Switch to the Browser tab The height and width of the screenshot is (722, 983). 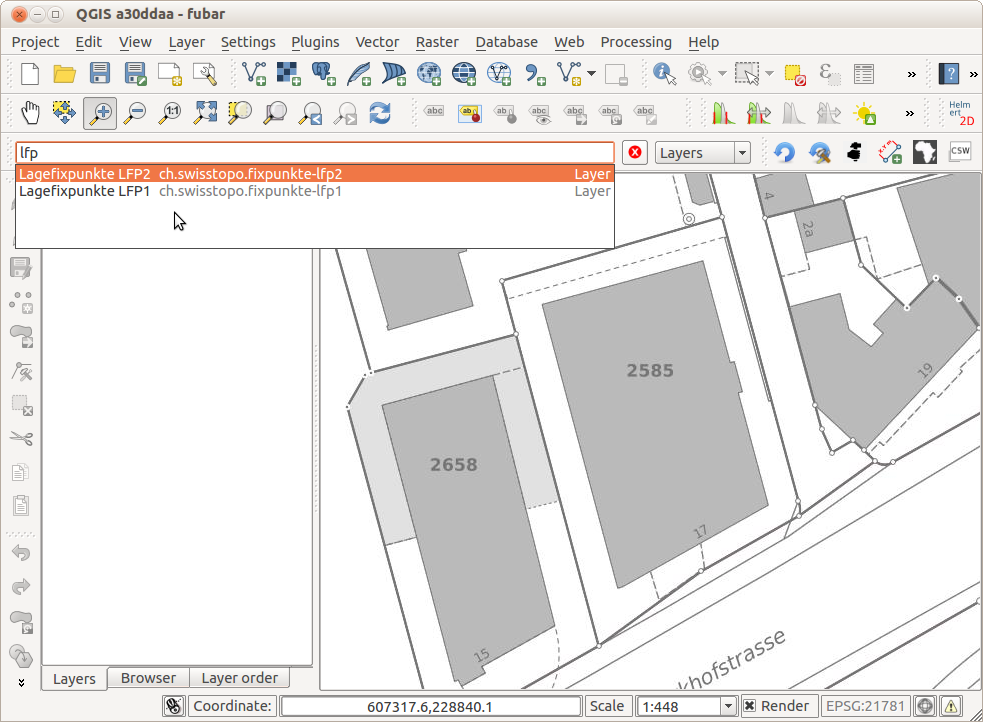[x=148, y=678]
